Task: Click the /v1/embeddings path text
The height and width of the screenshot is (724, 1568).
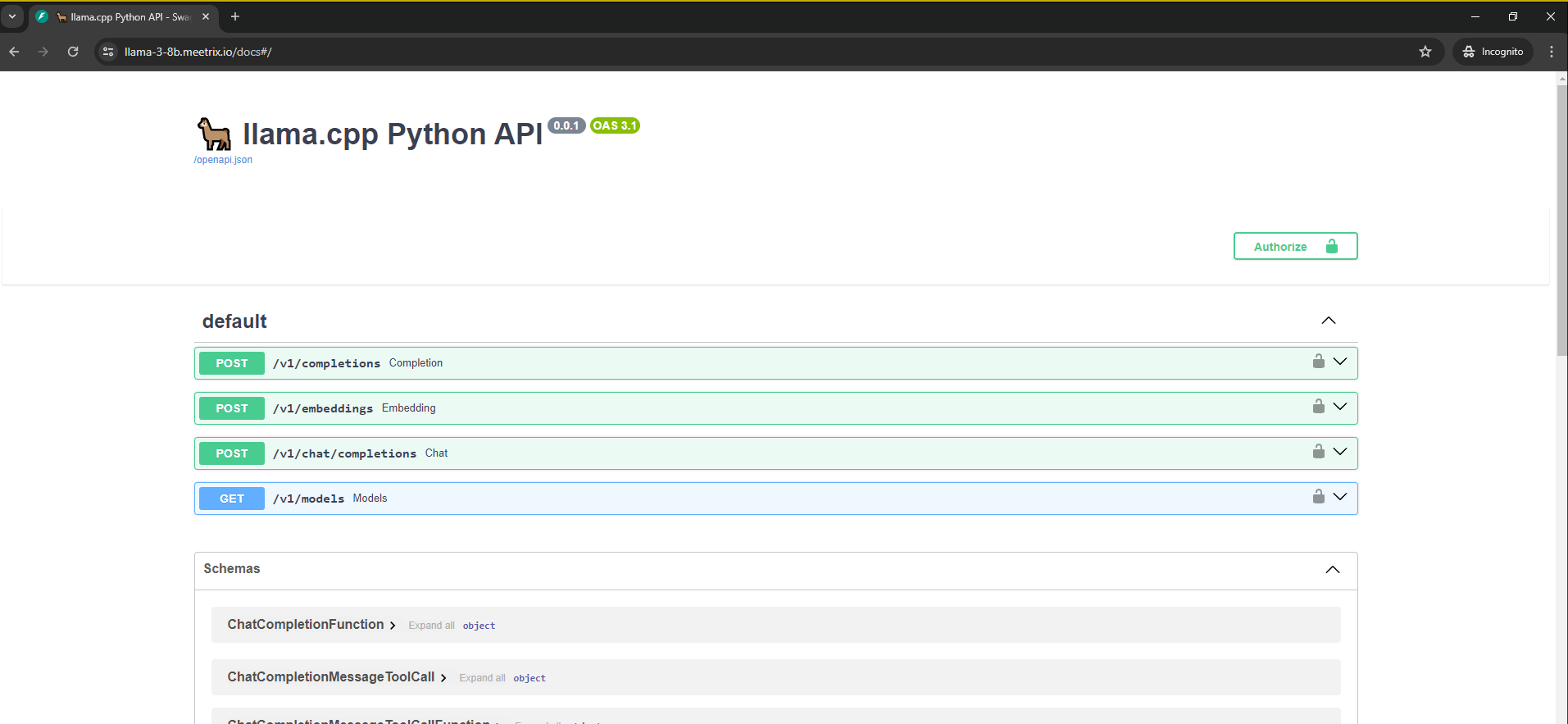Action: tap(323, 408)
